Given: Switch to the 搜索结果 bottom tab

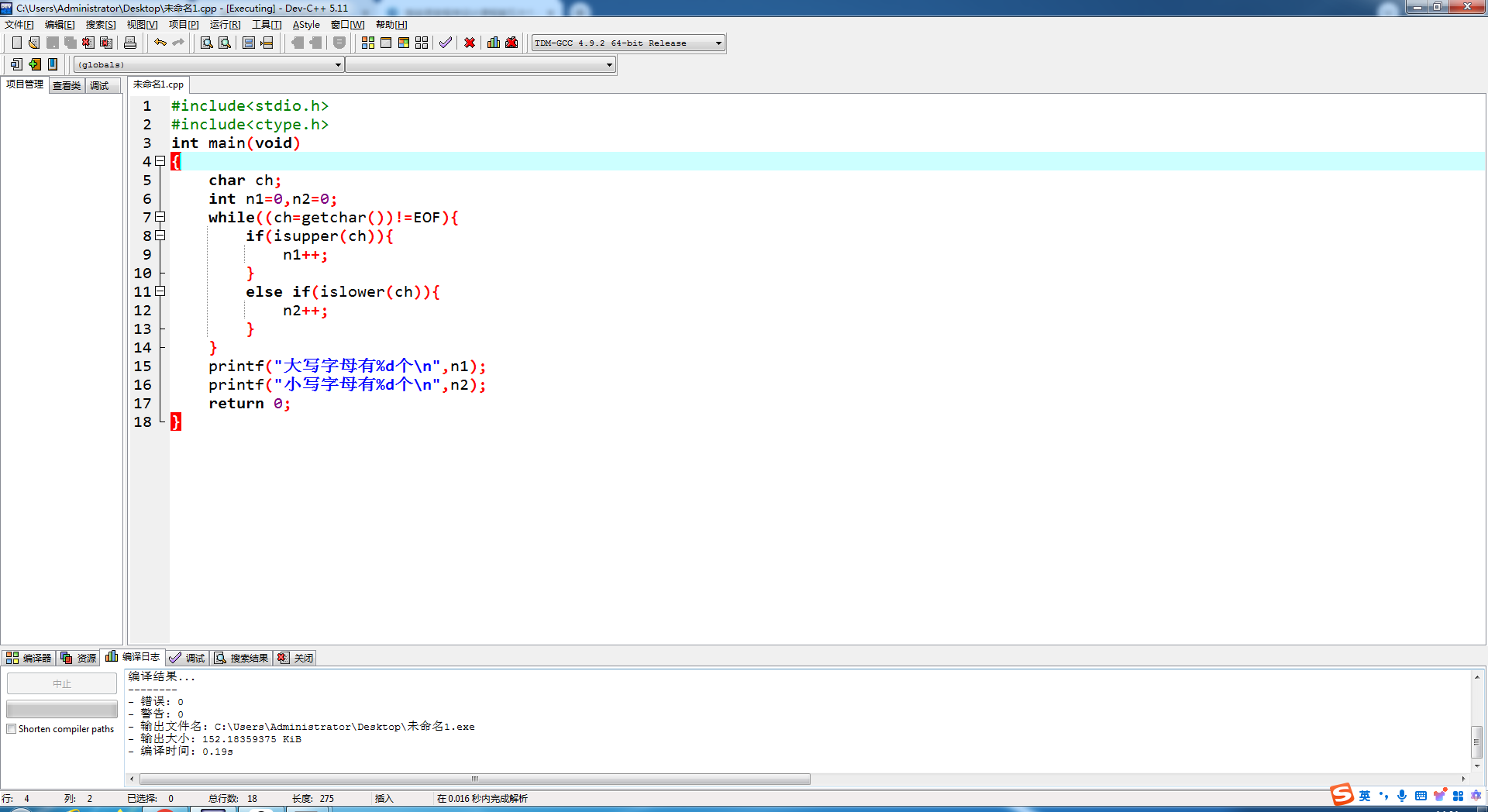Looking at the screenshot, I should [241, 658].
